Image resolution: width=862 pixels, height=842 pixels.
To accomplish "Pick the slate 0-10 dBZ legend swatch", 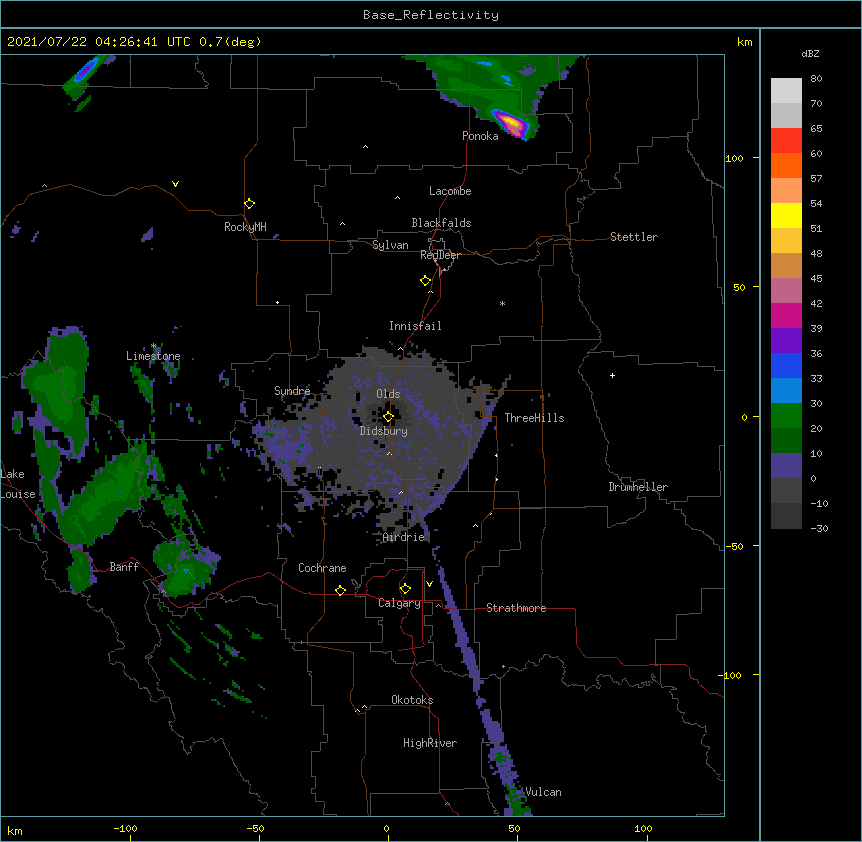I will pos(786,466).
